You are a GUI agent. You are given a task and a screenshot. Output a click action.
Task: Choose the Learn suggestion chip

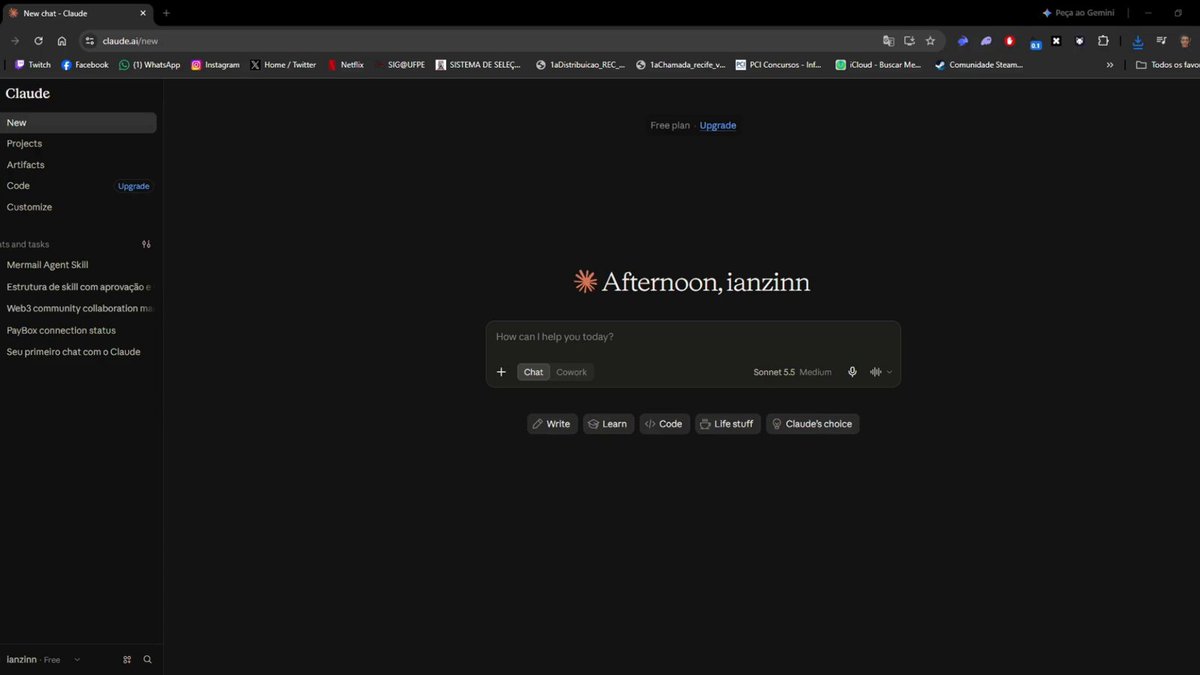608,424
